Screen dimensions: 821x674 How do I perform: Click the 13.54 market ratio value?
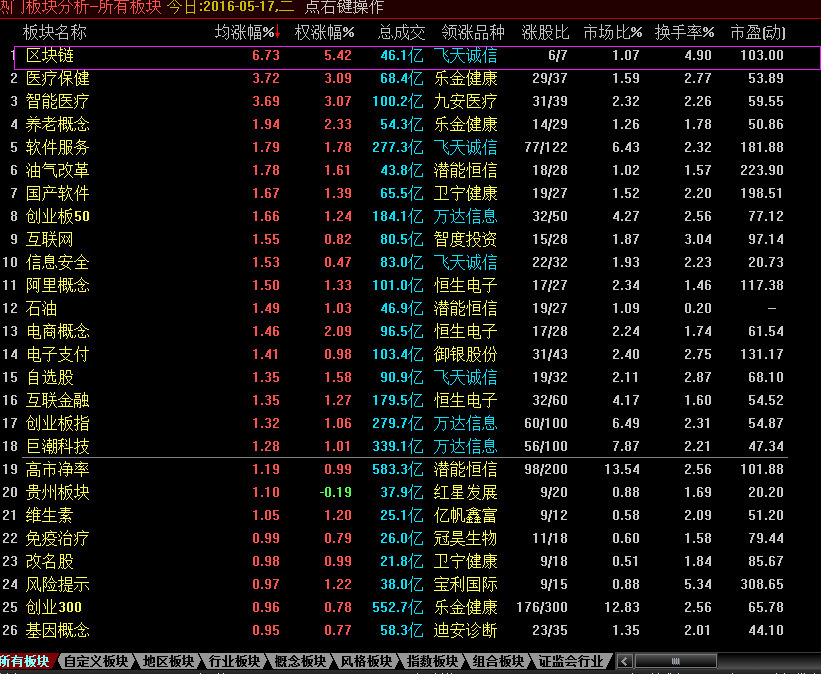pos(622,469)
